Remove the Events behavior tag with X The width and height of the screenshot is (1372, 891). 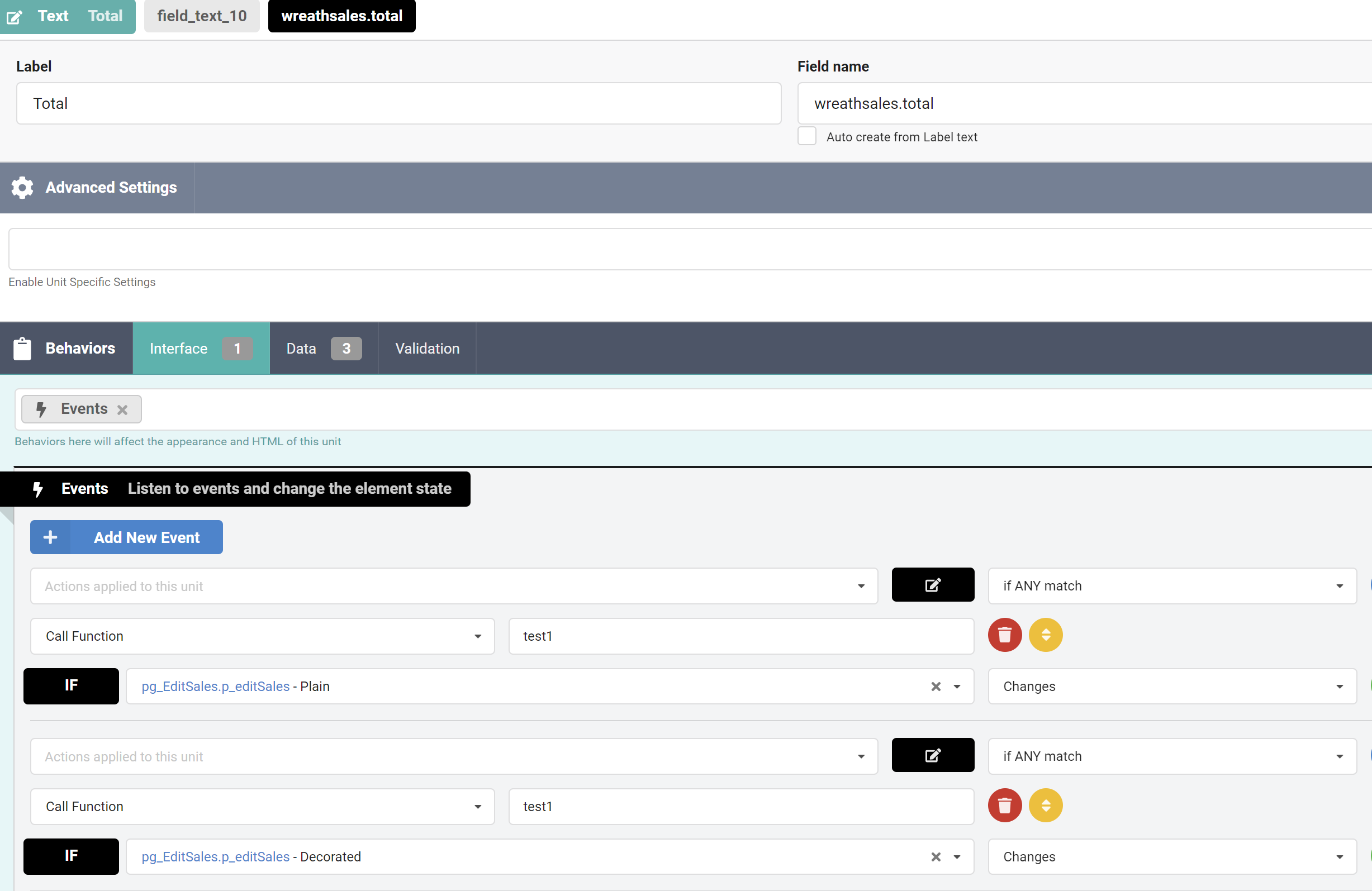tap(122, 410)
